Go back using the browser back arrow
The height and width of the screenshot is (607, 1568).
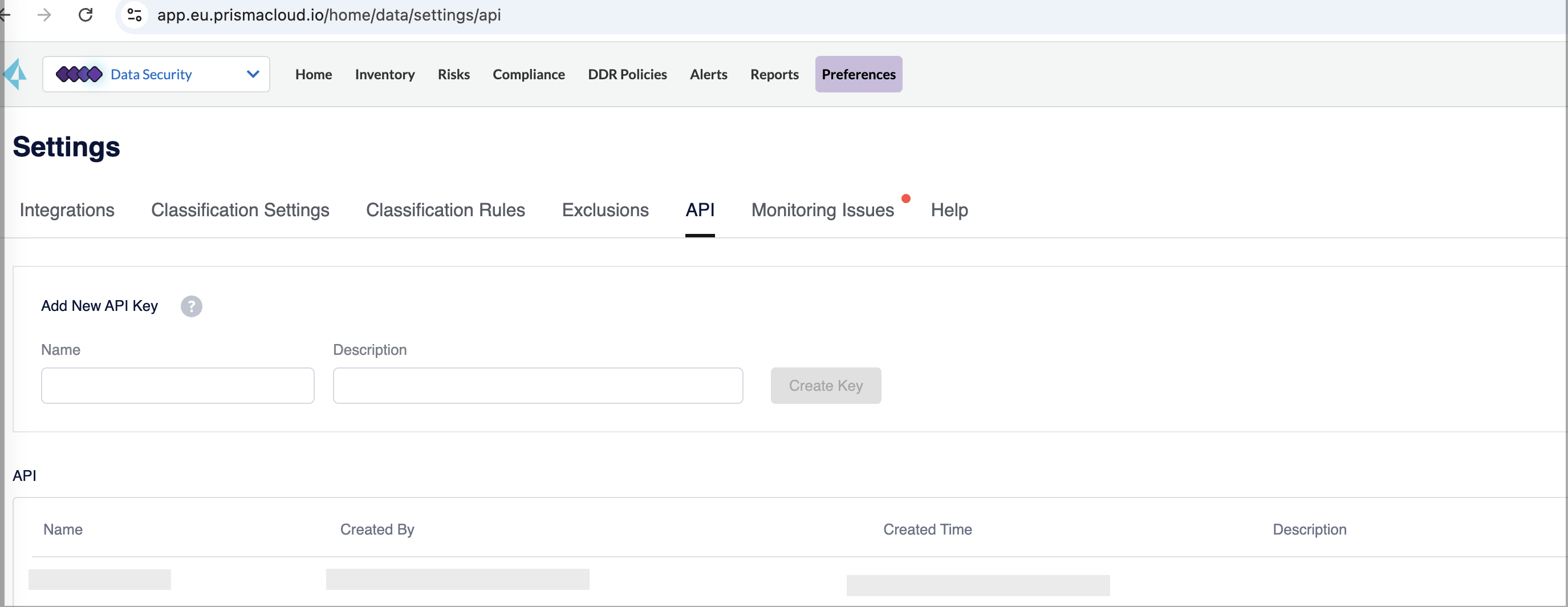[5, 15]
